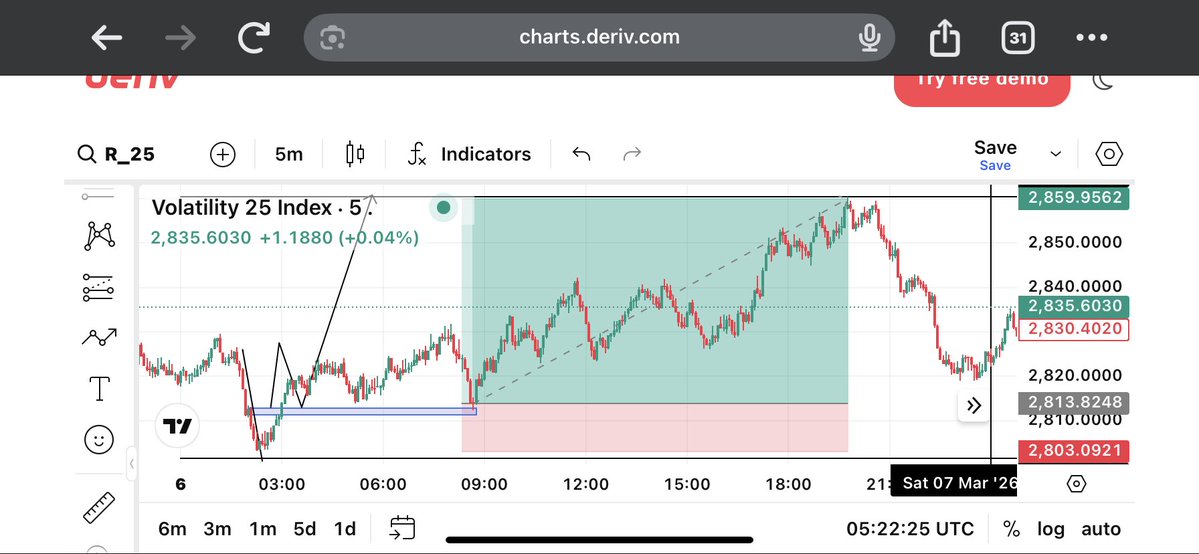Select the Text tool

(x=99, y=389)
